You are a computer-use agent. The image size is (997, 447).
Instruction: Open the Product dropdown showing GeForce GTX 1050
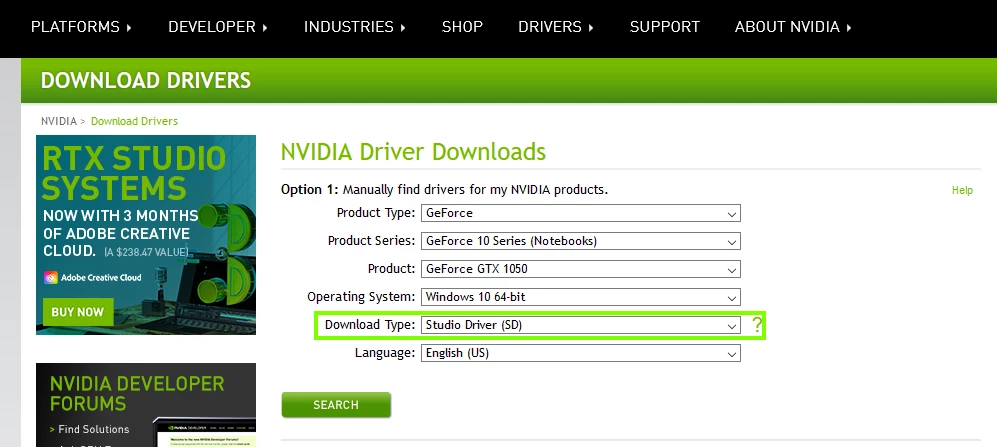click(x=581, y=269)
